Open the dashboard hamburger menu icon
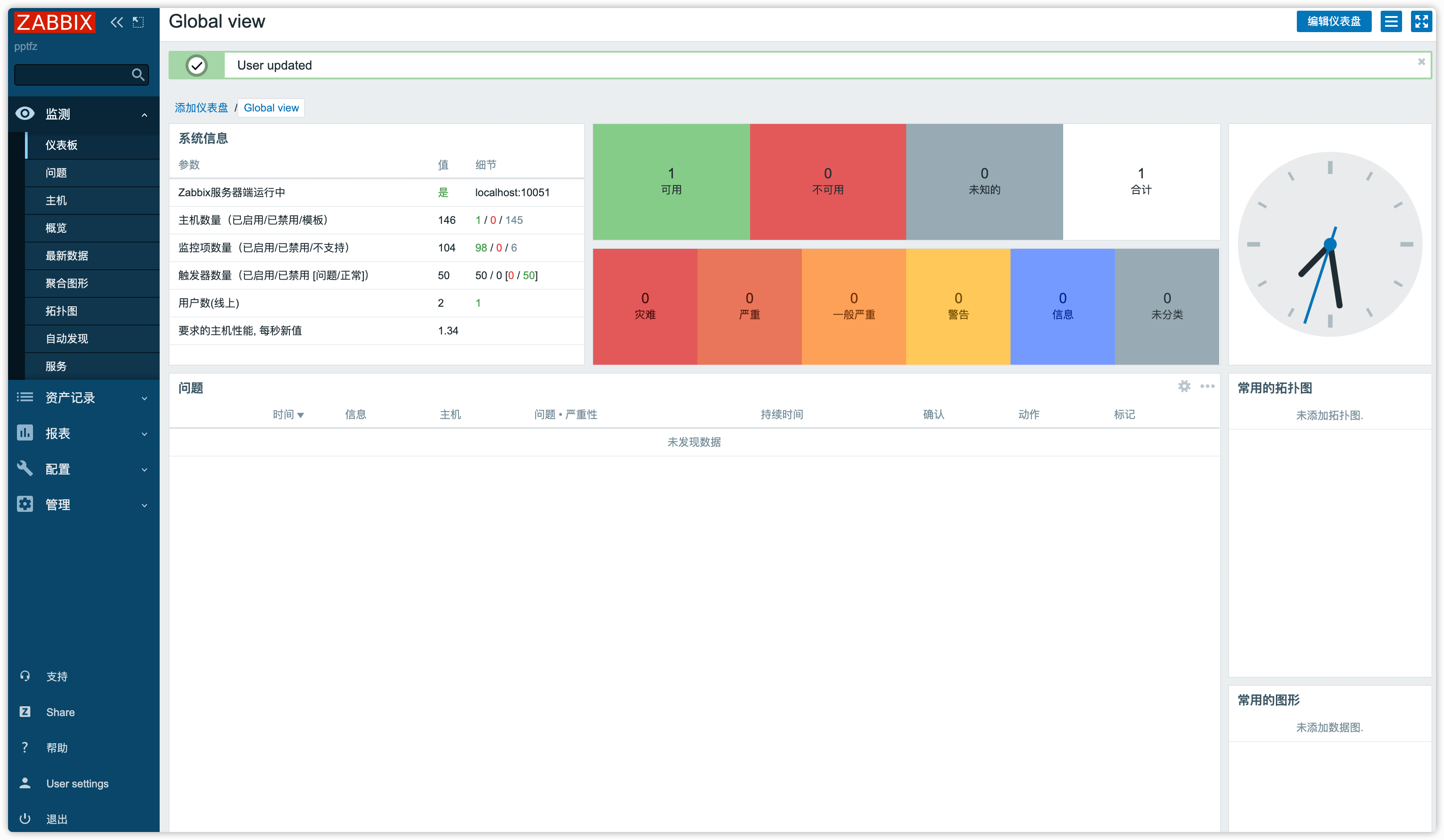 (1391, 22)
